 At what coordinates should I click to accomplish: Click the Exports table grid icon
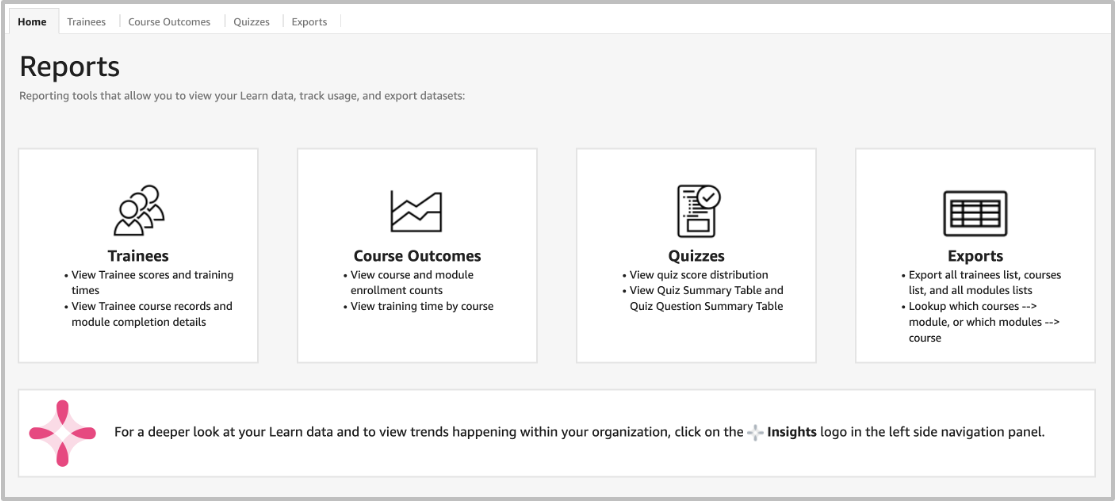click(975, 213)
